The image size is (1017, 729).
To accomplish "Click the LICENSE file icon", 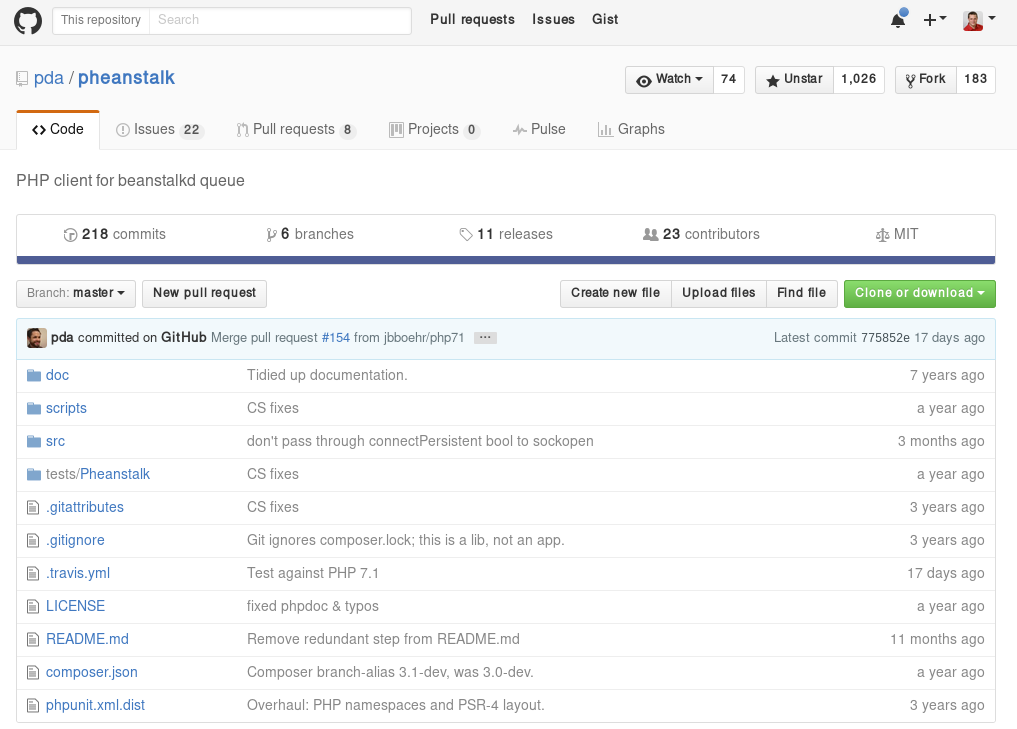I will (33, 606).
